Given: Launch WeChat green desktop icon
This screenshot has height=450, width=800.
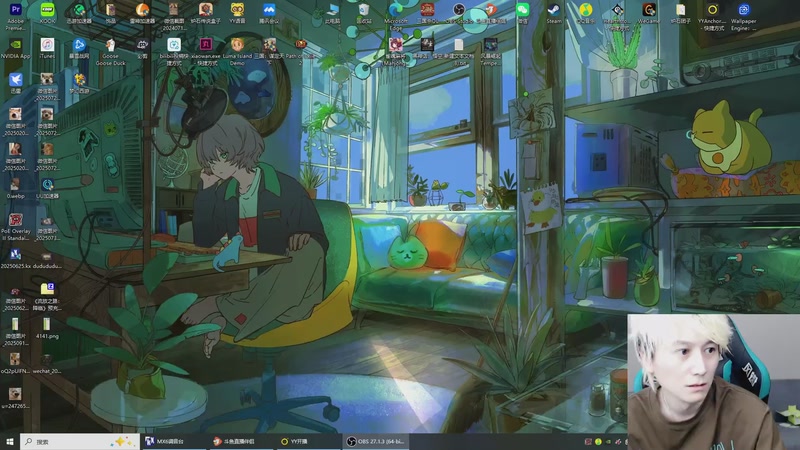Looking at the screenshot, I should point(522,13).
